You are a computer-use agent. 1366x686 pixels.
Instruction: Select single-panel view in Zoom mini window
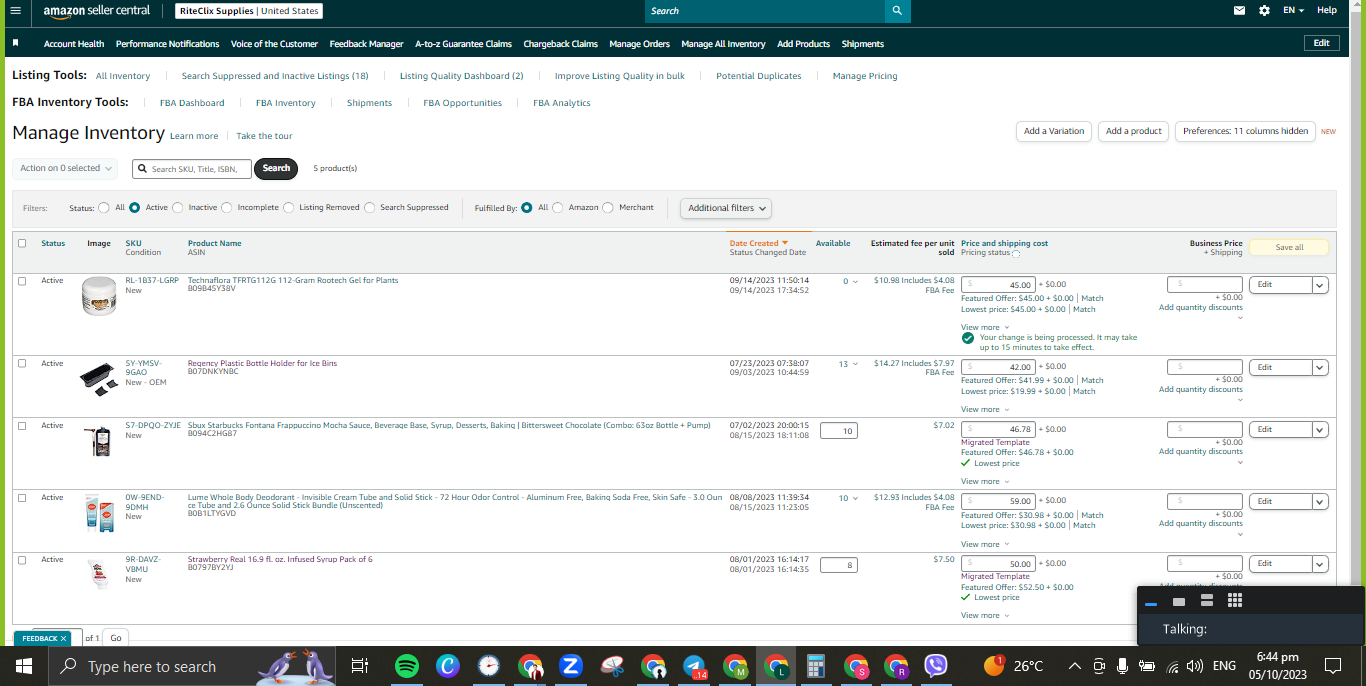pos(1179,601)
